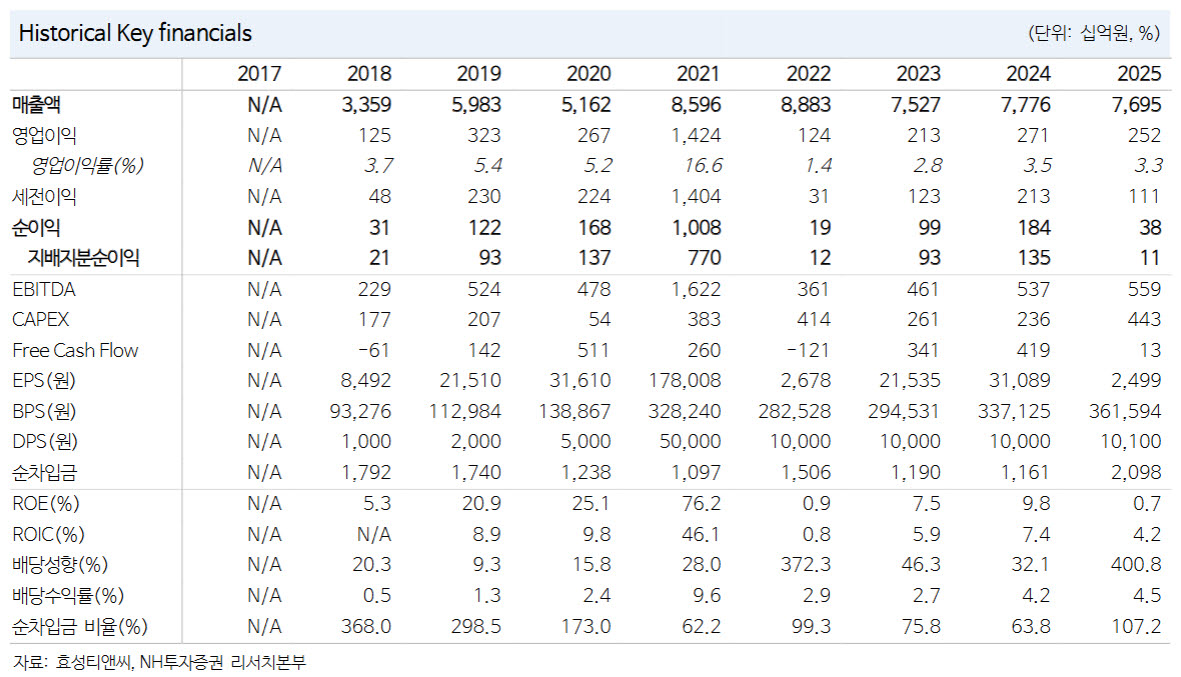Click the EBITDA row label

coord(44,289)
